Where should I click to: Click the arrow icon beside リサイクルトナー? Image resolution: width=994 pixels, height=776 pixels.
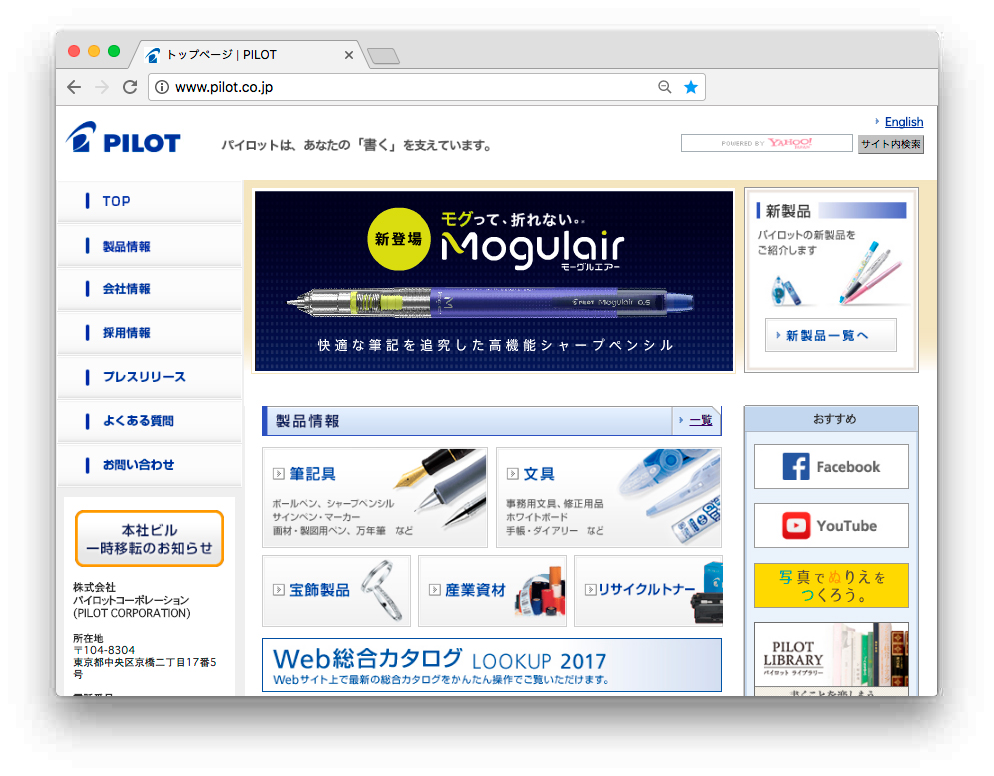(590, 590)
